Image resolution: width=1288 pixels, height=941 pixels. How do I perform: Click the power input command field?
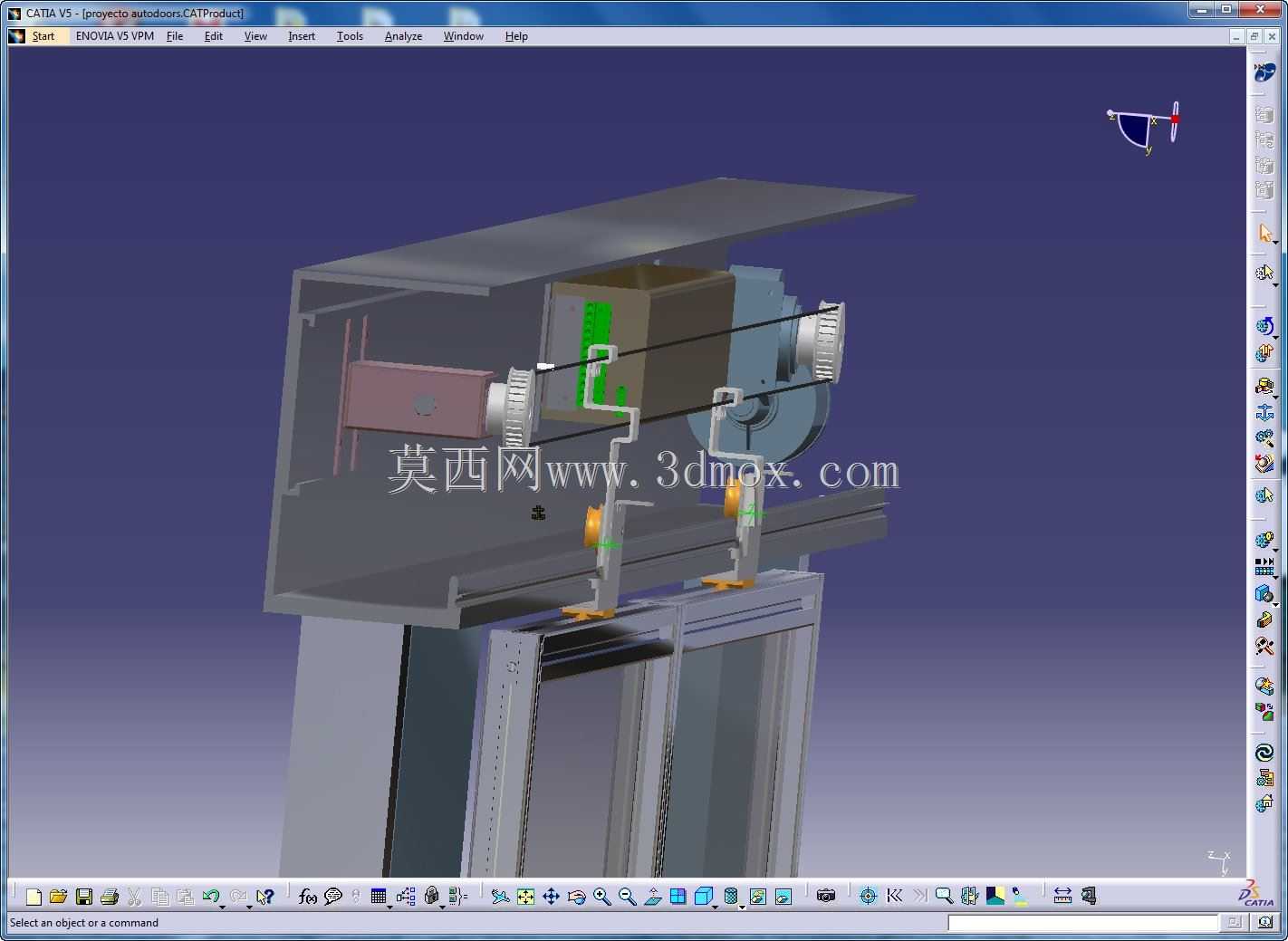(x=1082, y=923)
